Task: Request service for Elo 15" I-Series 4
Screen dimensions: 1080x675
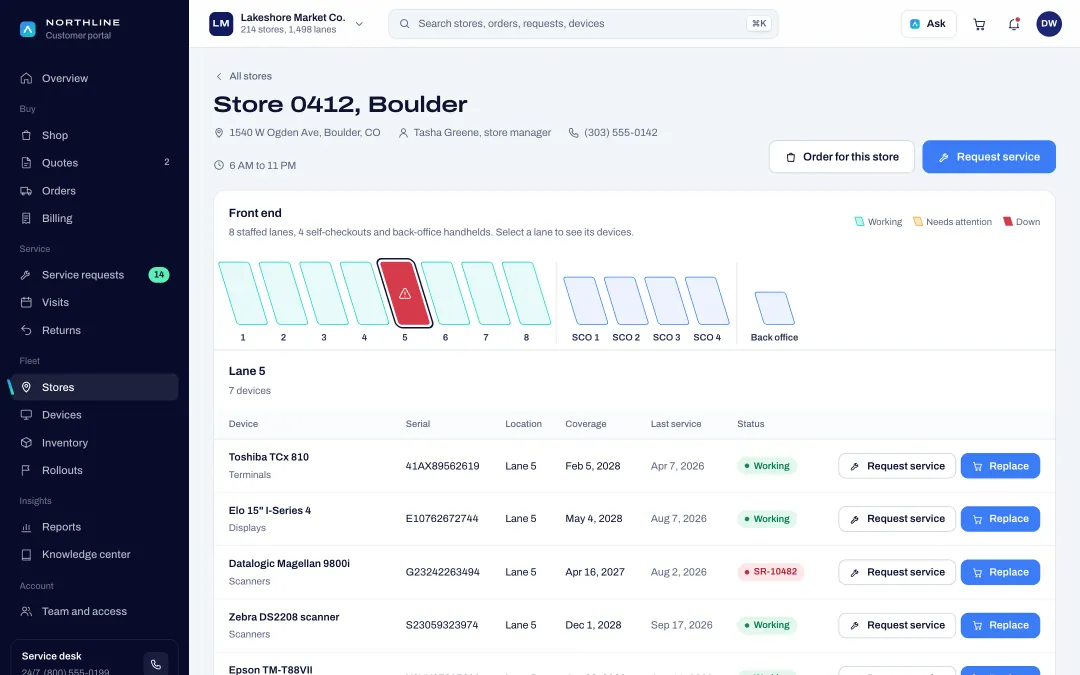Action: point(897,519)
